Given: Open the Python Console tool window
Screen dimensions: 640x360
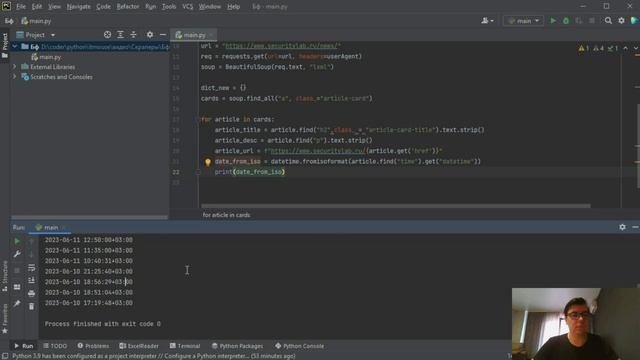Looking at the screenshot, I should coord(300,346).
